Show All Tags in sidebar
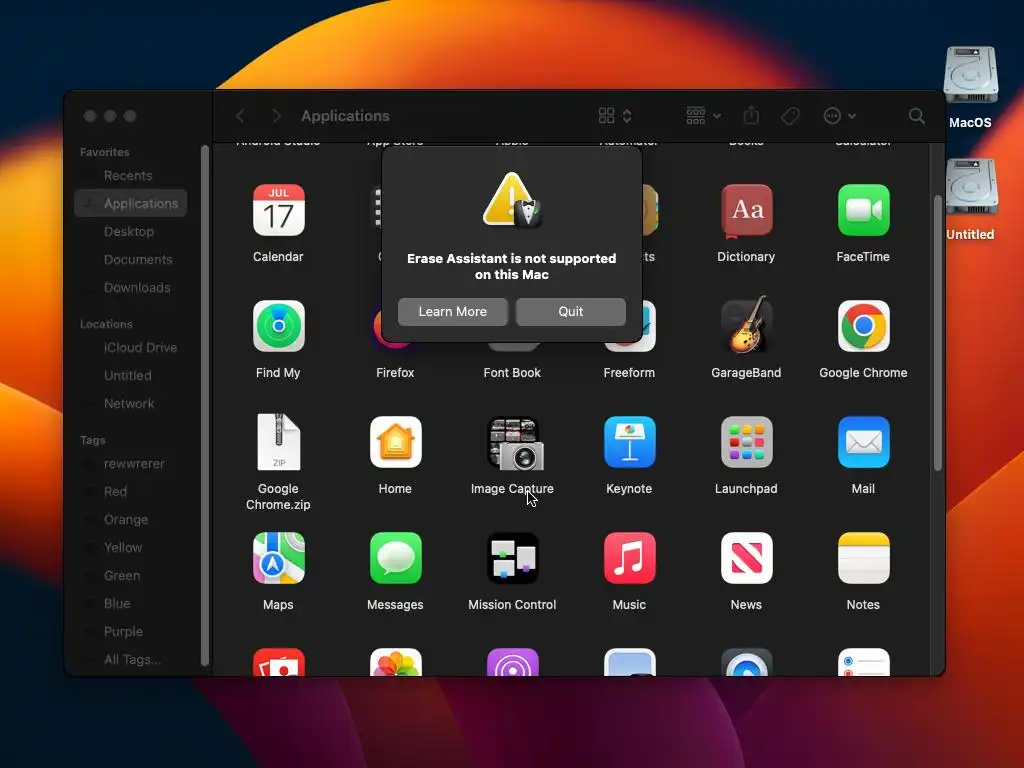The width and height of the screenshot is (1024, 768). point(131,660)
